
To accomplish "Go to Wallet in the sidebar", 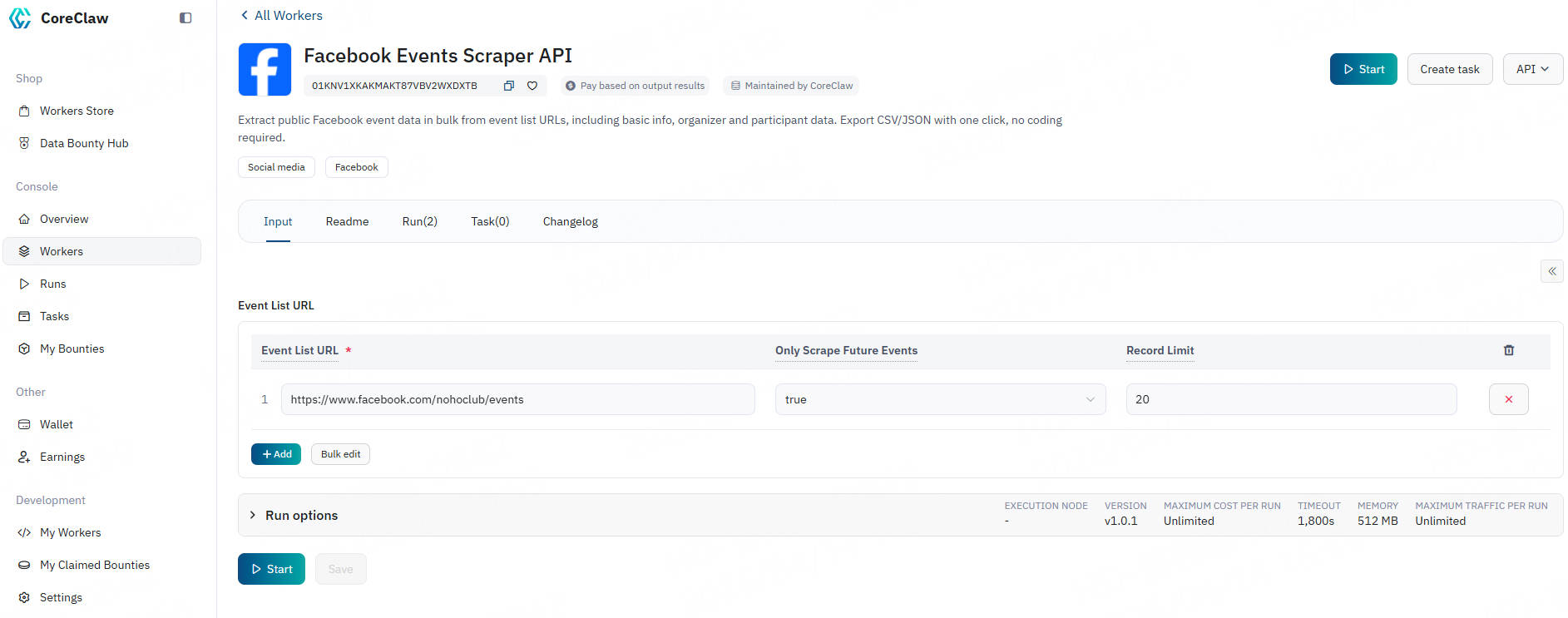I will pos(57,424).
